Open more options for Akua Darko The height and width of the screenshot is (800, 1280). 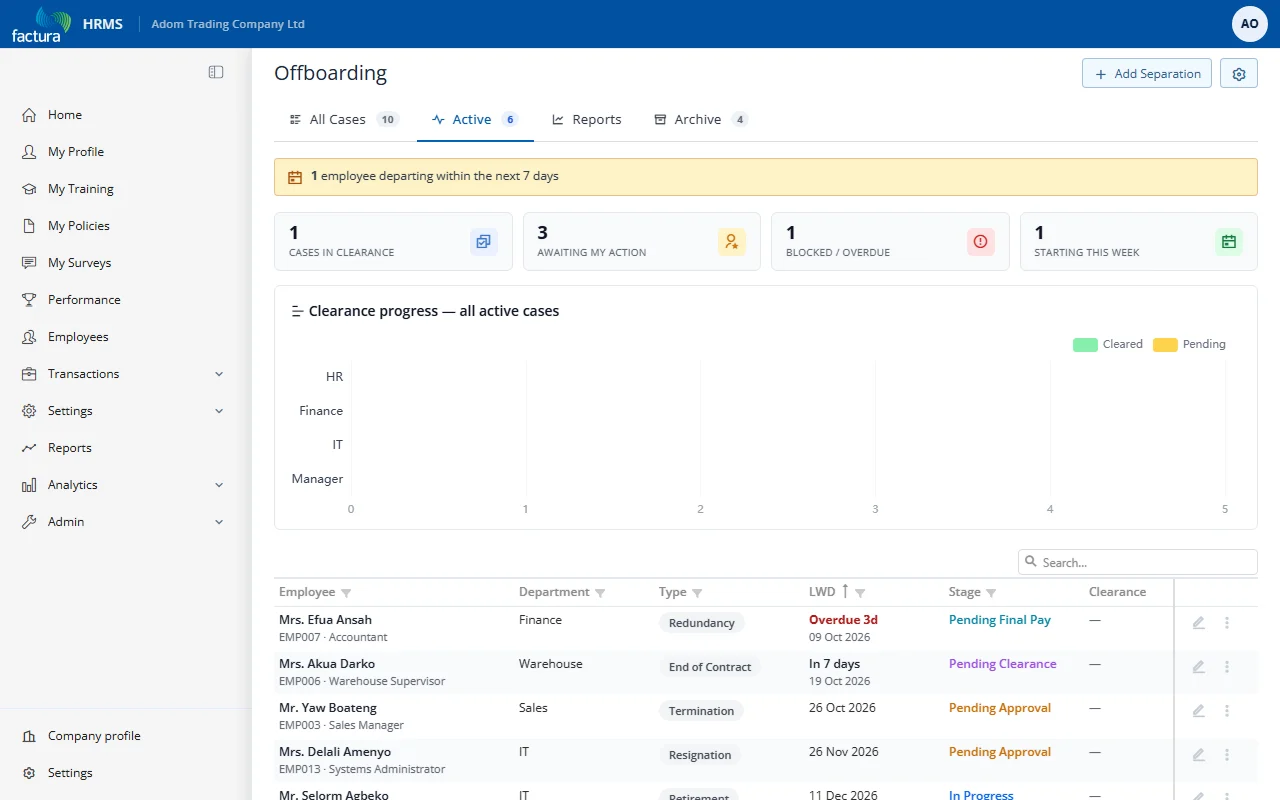click(x=1227, y=667)
